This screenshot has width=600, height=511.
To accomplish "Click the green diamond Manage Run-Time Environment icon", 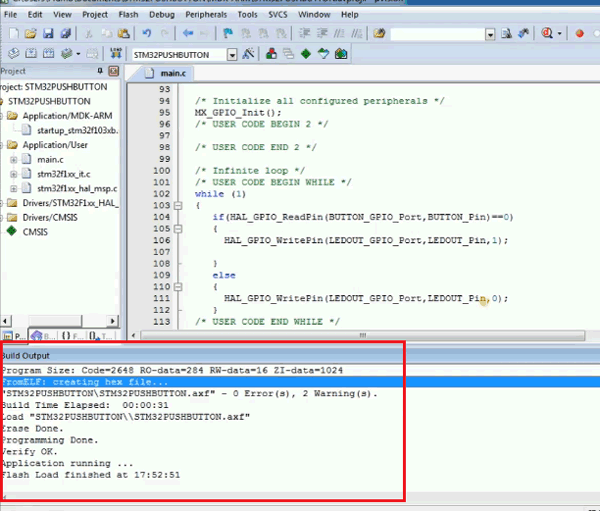I will tap(305, 53).
